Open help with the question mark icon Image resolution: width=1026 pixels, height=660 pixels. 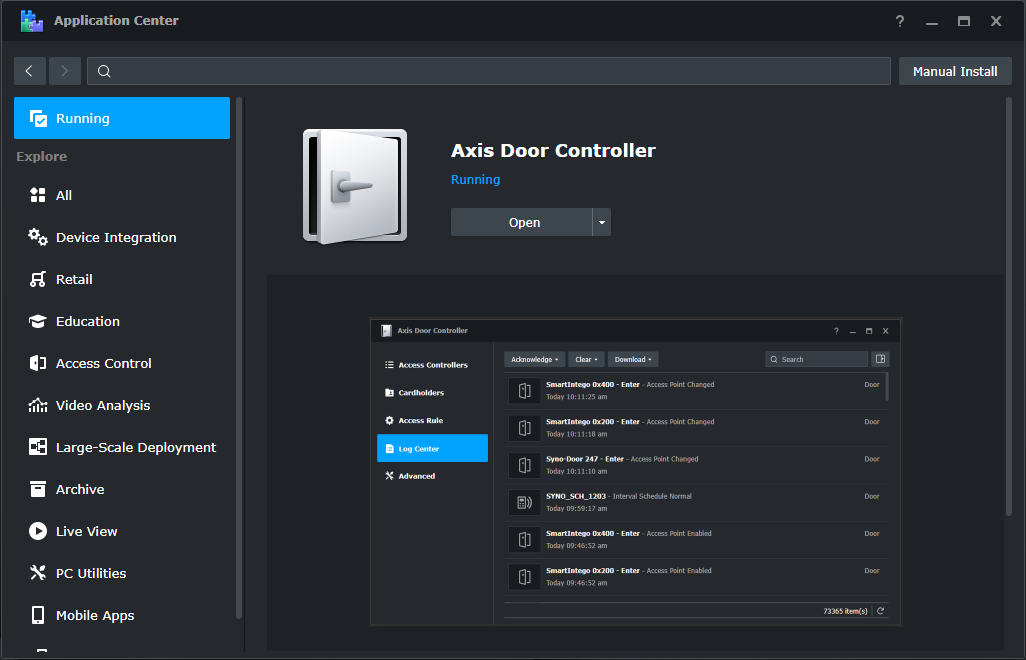tap(900, 21)
